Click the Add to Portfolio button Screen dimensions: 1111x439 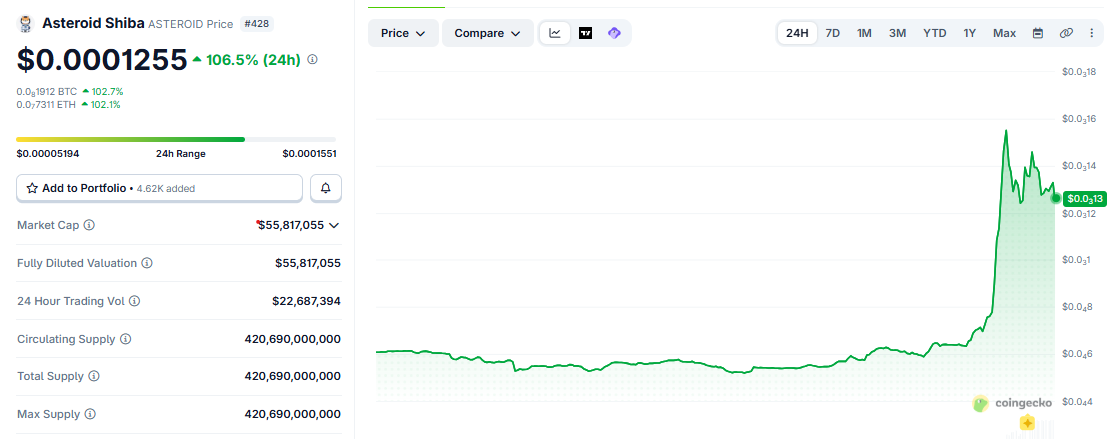click(159, 188)
